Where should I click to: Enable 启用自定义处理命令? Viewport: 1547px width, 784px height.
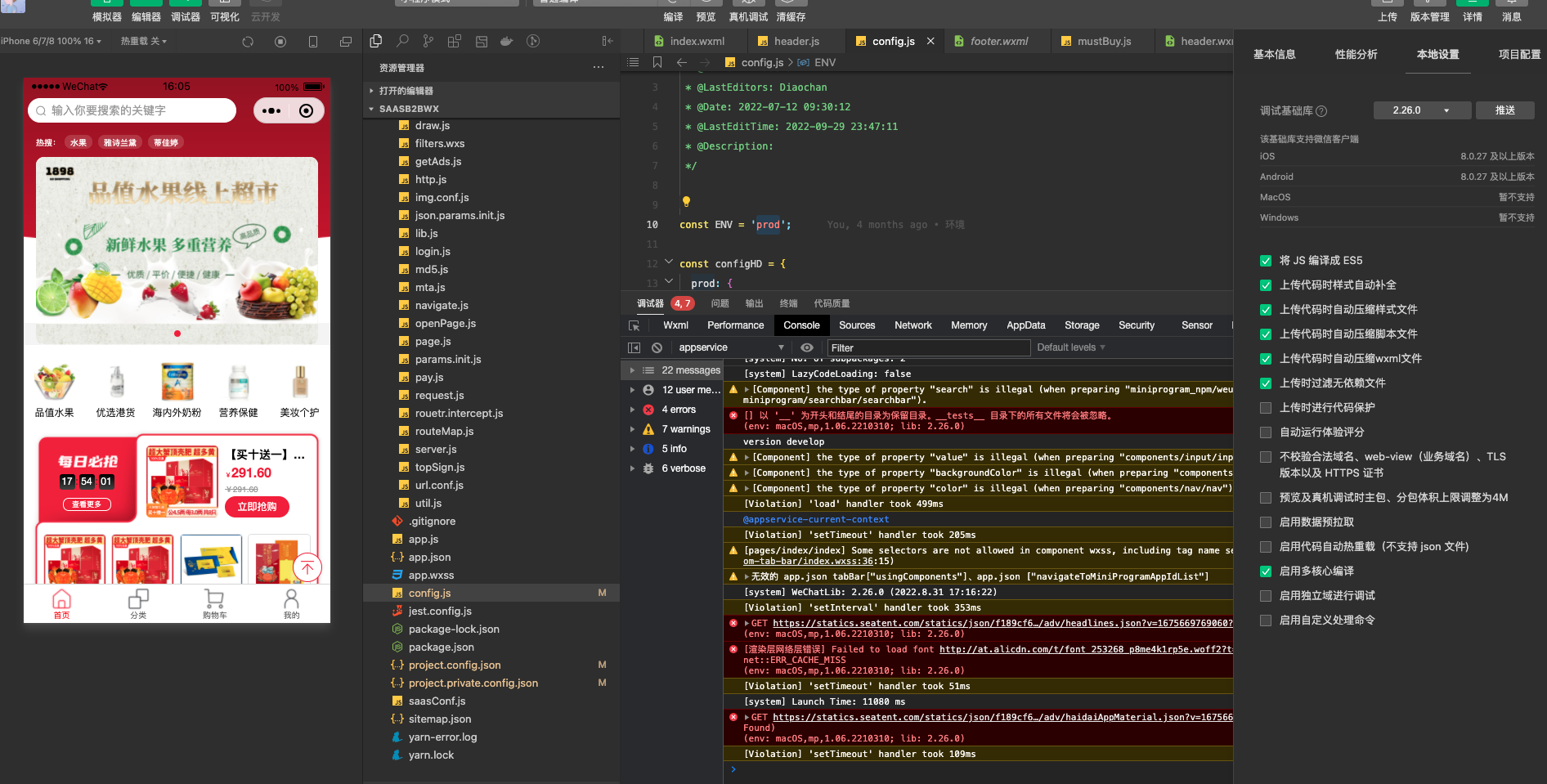[1266, 620]
